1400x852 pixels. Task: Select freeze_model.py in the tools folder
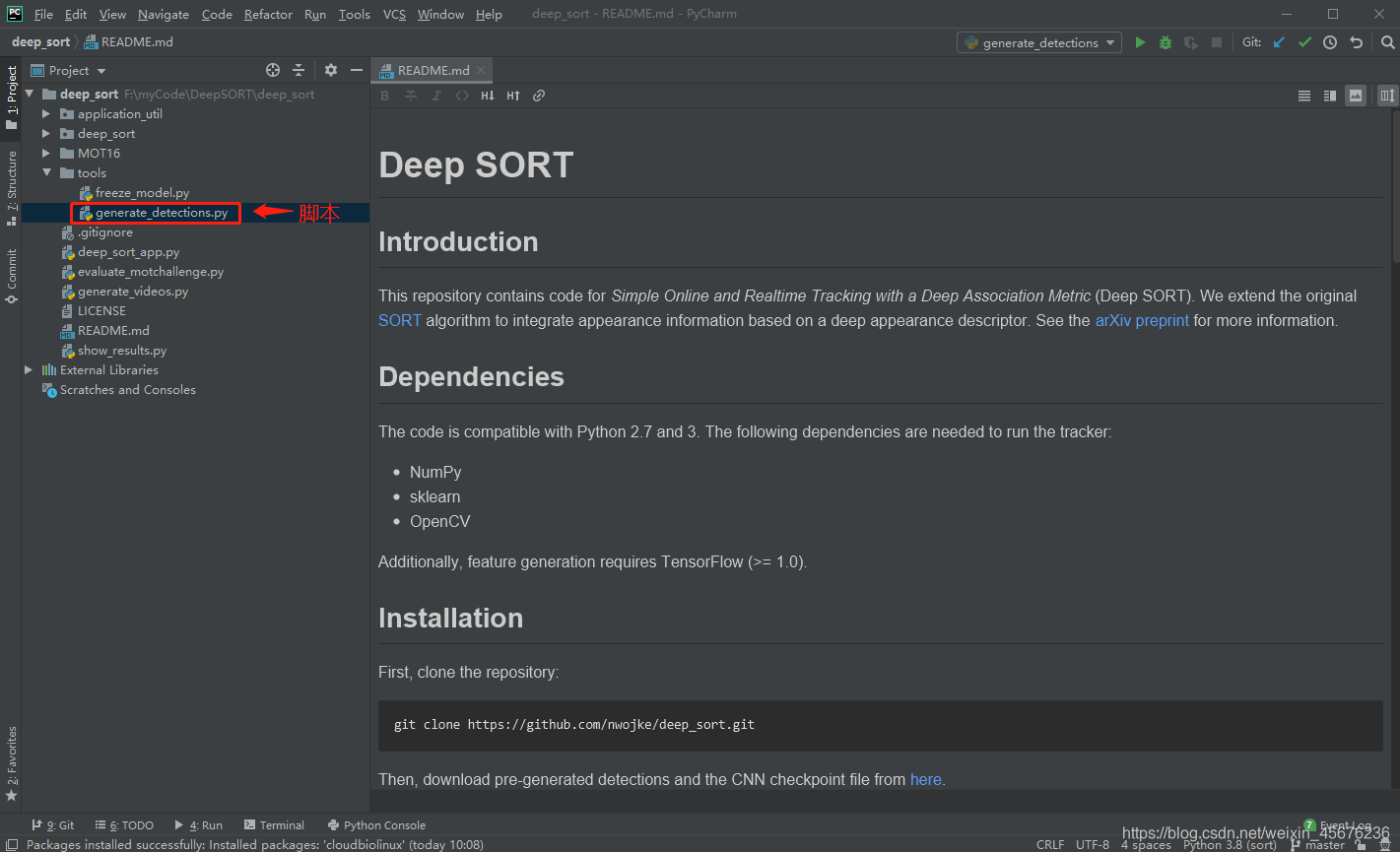click(142, 192)
